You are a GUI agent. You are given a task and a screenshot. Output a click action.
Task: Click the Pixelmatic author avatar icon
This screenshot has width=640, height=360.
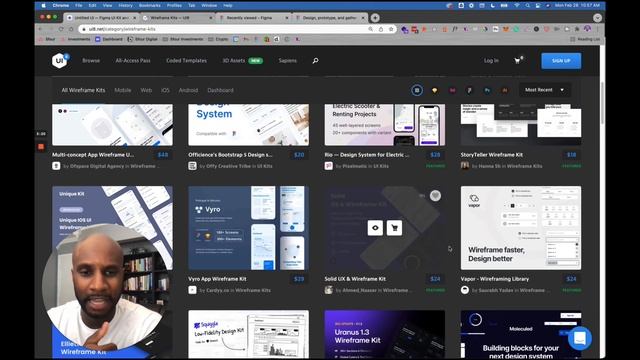click(329, 166)
